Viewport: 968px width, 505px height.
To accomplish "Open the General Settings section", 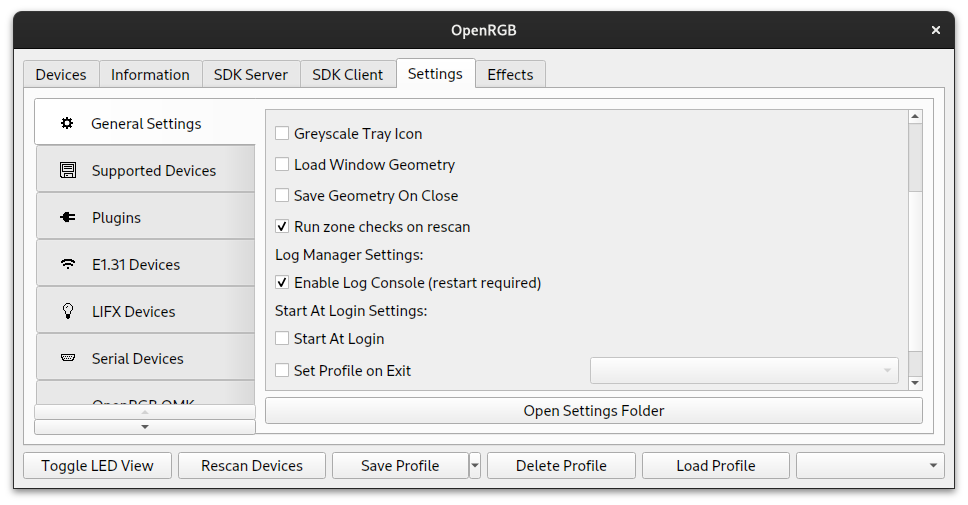I will pos(145,123).
